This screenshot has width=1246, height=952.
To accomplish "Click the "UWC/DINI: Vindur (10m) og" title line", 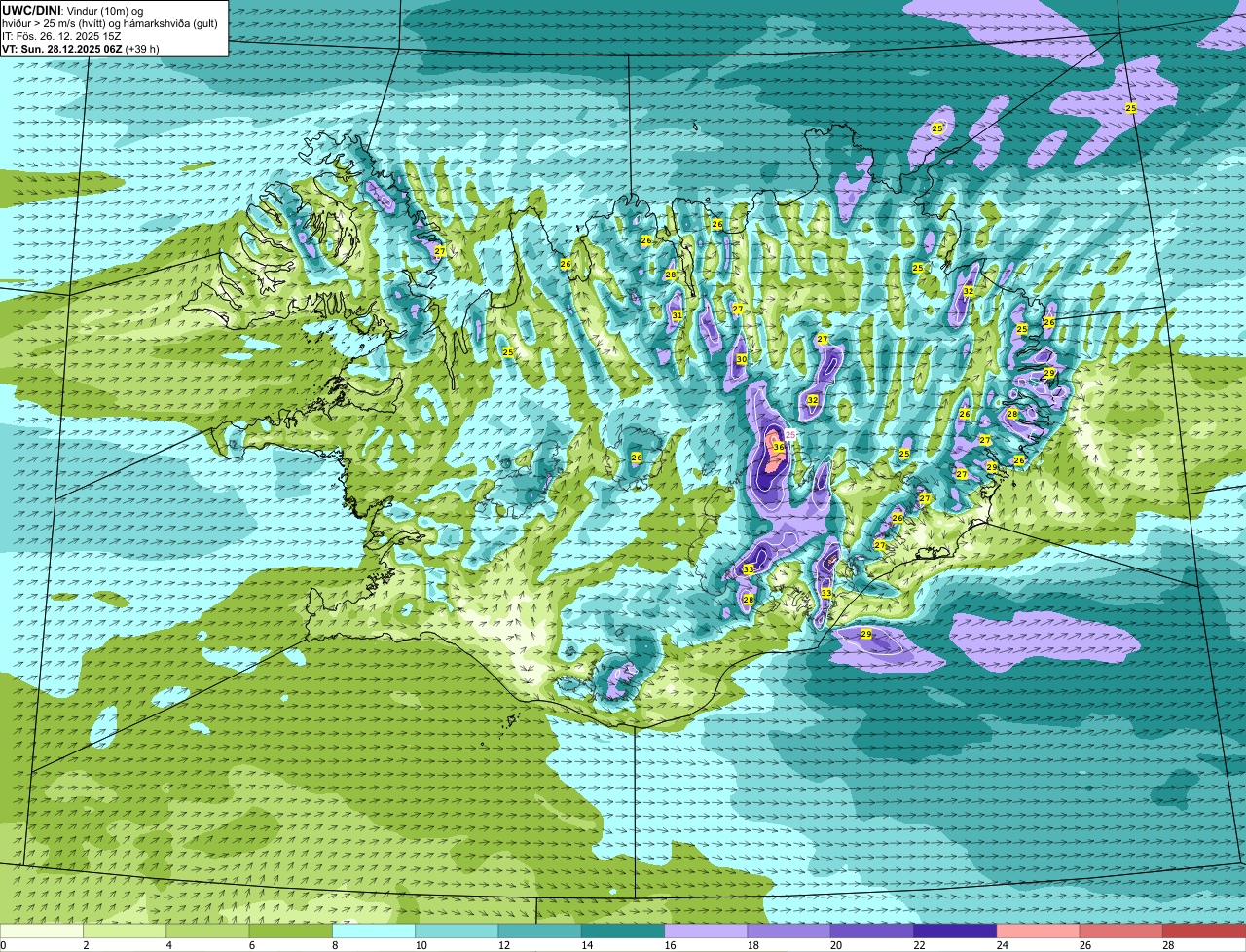I will (73, 10).
